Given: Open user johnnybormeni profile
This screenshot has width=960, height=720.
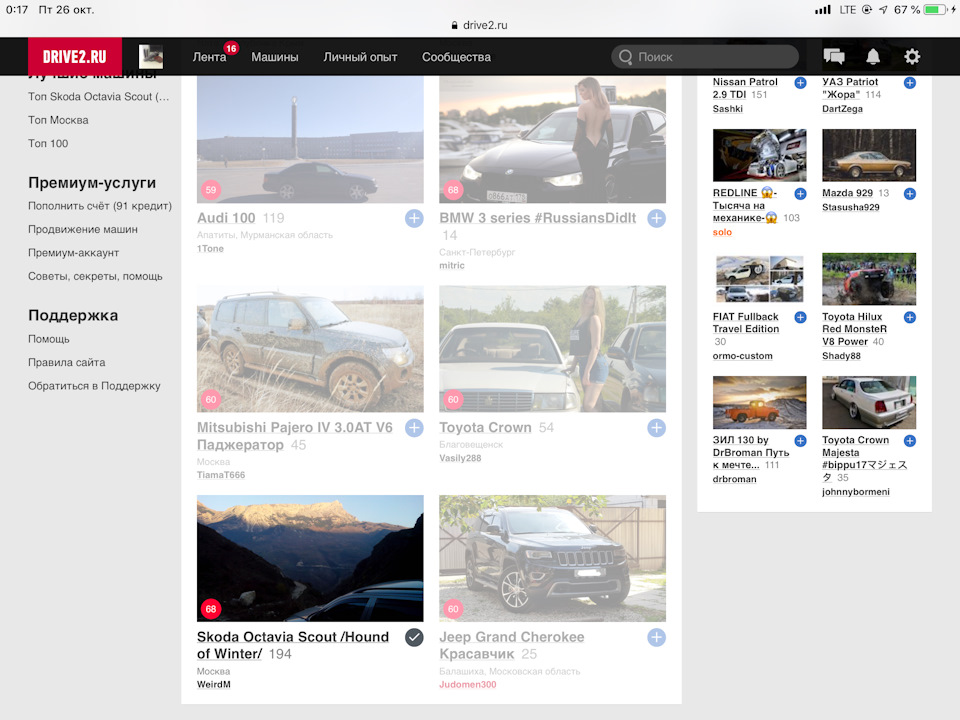Looking at the screenshot, I should click(x=856, y=492).
